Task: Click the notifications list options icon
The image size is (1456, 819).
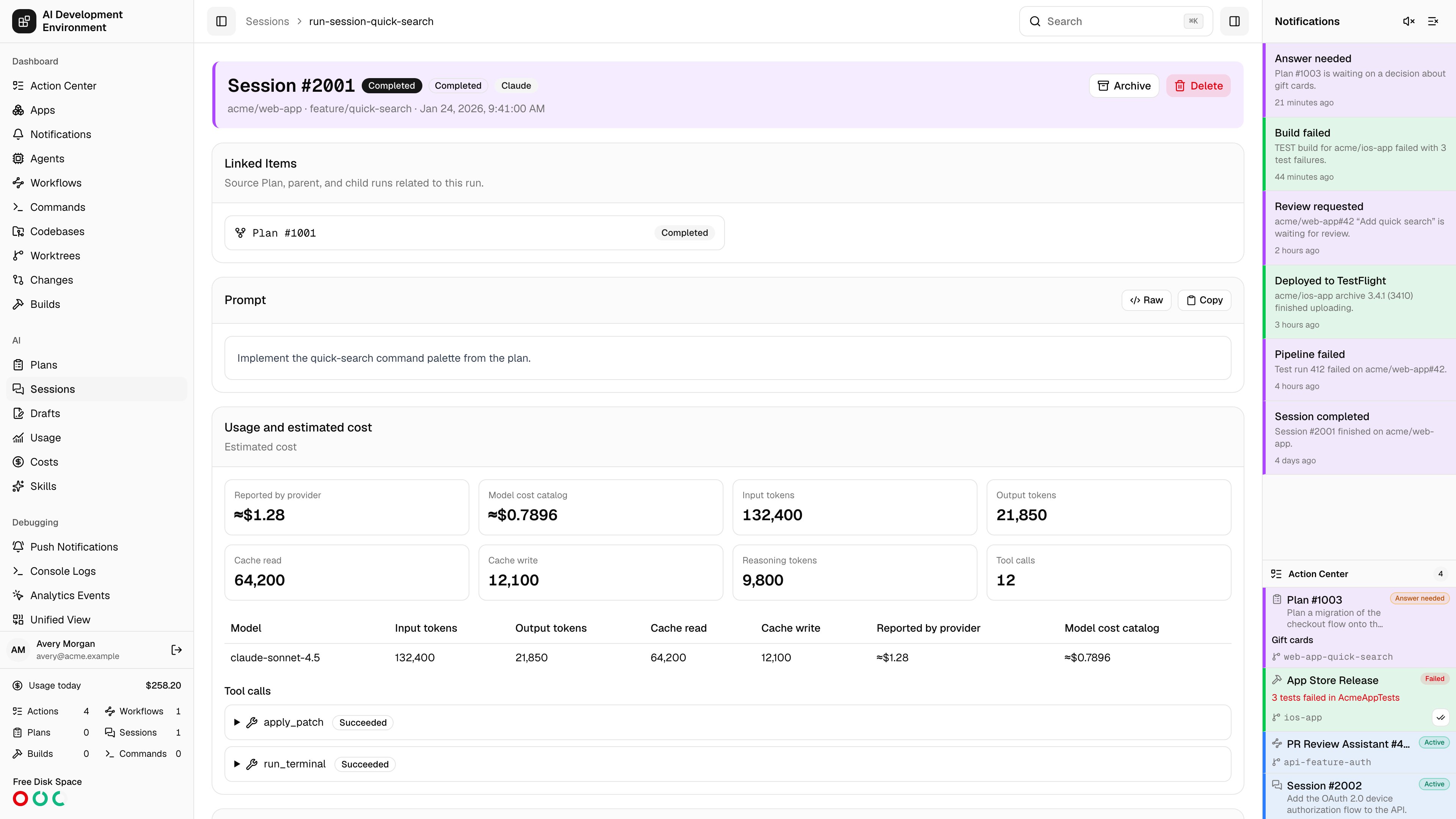Action: pyautogui.click(x=1433, y=22)
